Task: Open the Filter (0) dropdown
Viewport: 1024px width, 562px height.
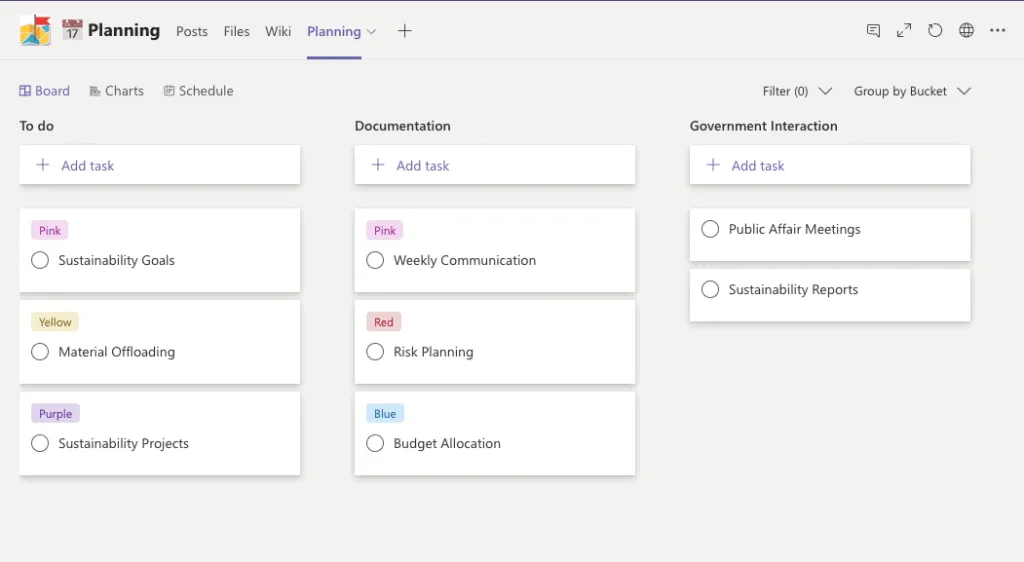Action: tap(797, 91)
